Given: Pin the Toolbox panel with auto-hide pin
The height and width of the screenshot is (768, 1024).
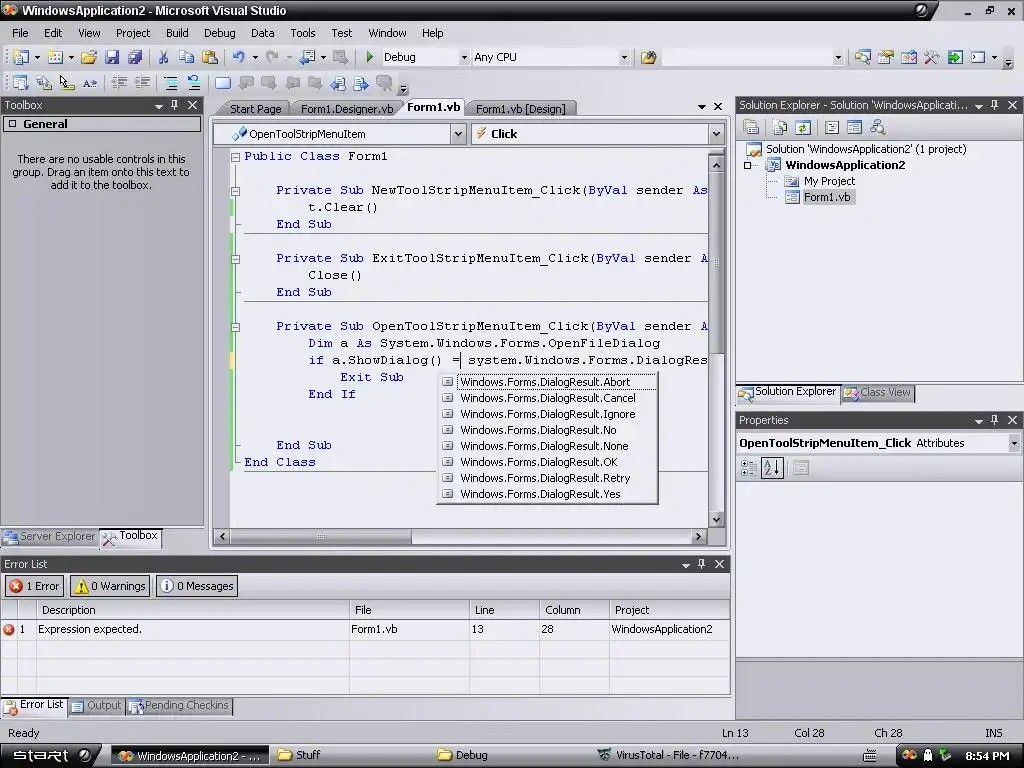Looking at the screenshot, I should (x=174, y=105).
